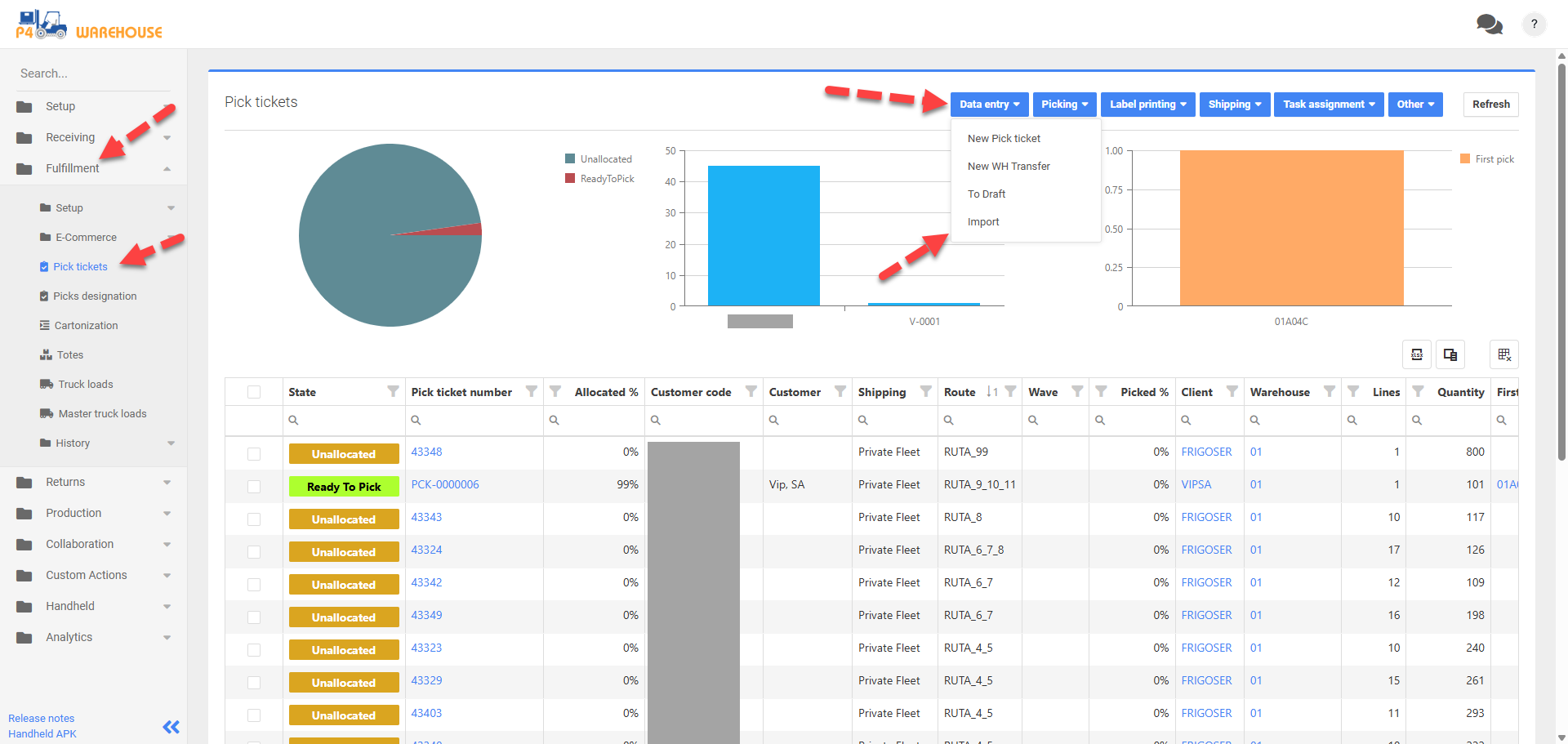Tick the checkbox for pick ticket 43348

(x=254, y=454)
